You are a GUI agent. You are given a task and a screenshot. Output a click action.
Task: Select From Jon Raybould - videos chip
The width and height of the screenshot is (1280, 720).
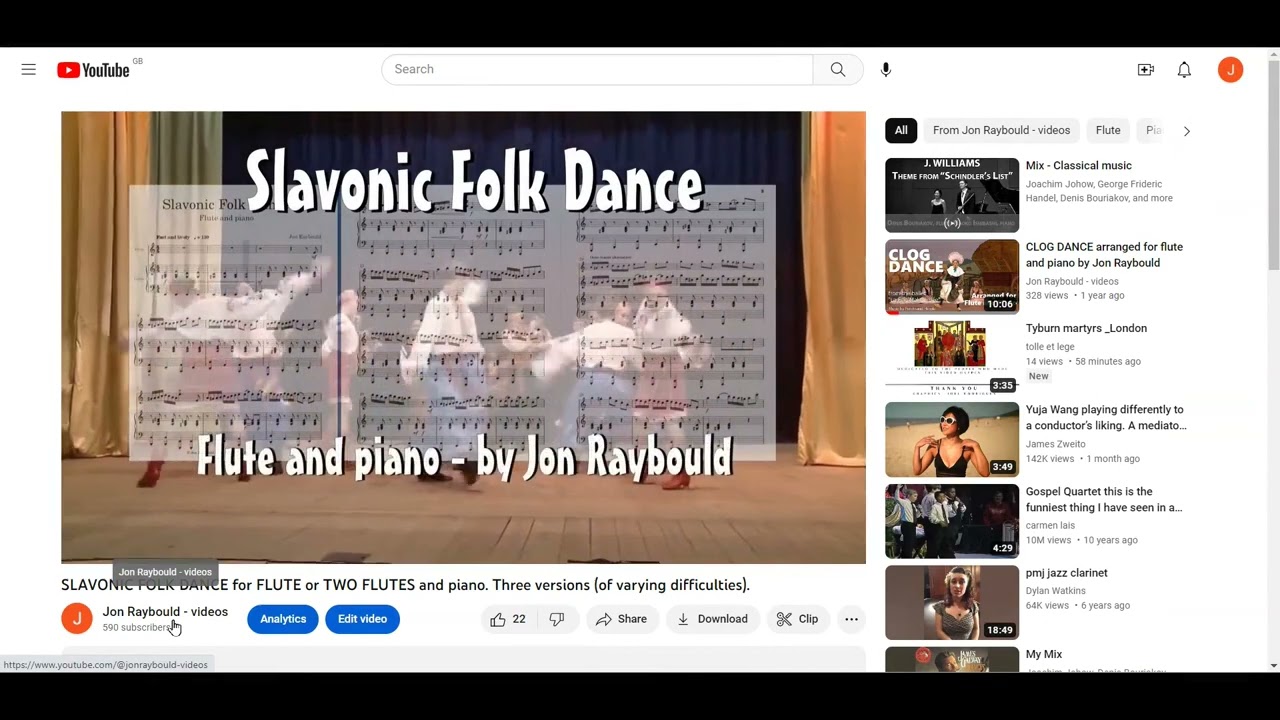pyautogui.click(x=1001, y=130)
